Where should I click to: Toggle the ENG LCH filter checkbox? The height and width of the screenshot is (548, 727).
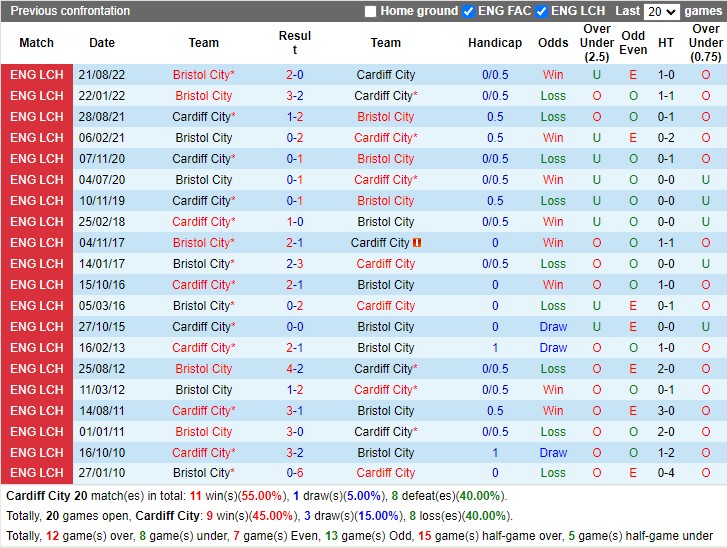[x=541, y=12]
